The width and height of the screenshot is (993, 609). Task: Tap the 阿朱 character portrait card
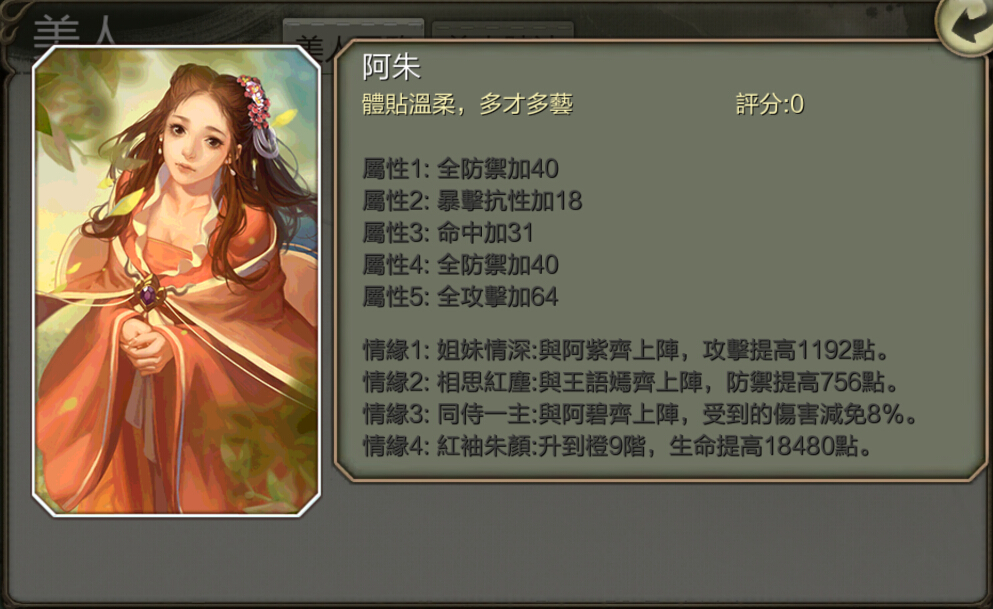[177, 281]
